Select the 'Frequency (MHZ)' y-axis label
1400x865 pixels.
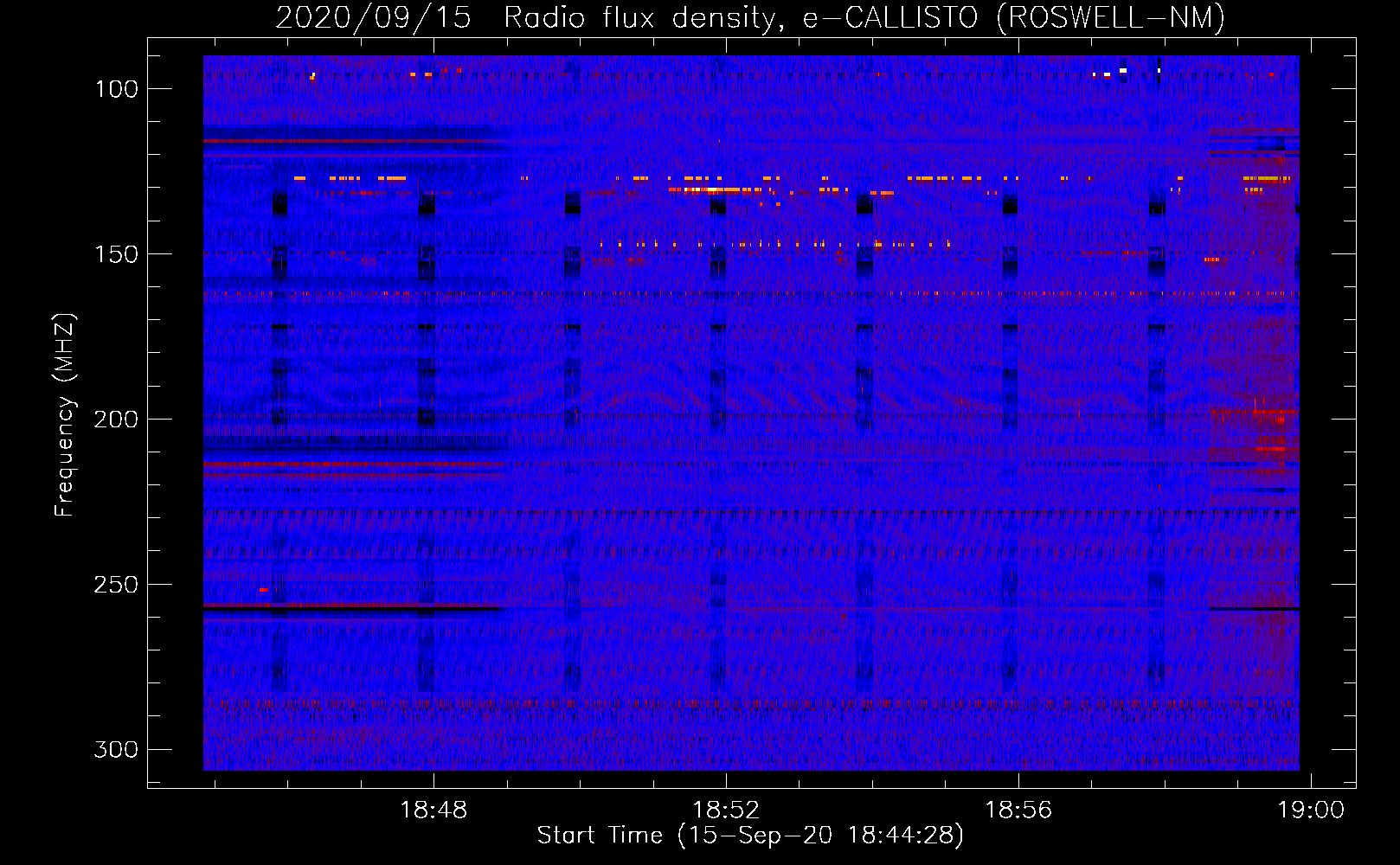click(65, 415)
